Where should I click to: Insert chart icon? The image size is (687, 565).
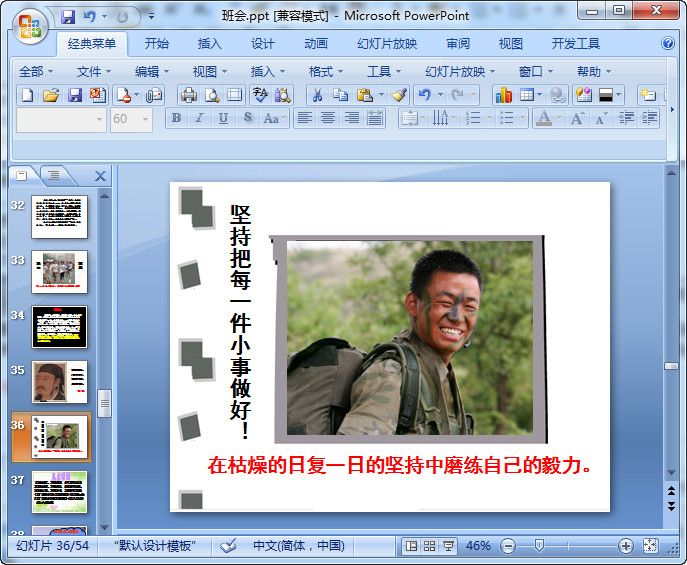coord(503,95)
